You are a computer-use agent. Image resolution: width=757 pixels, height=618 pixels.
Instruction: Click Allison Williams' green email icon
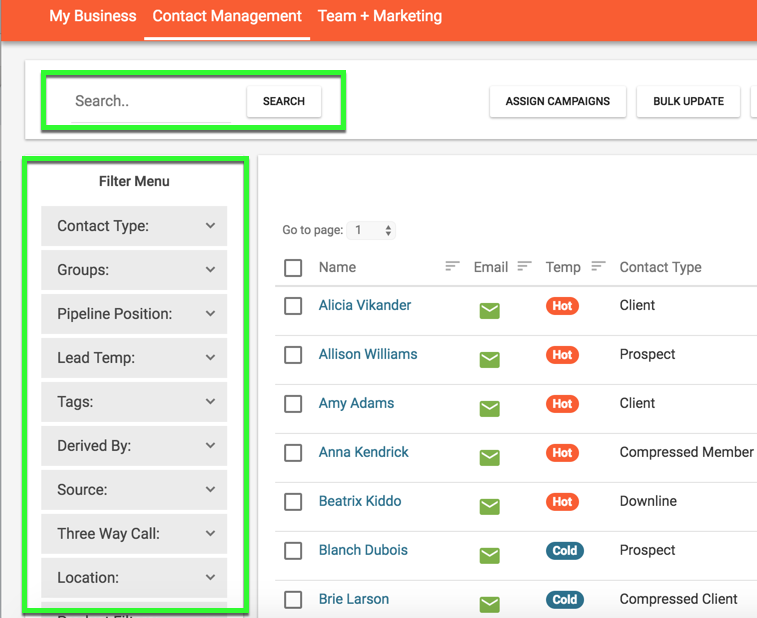pos(489,360)
